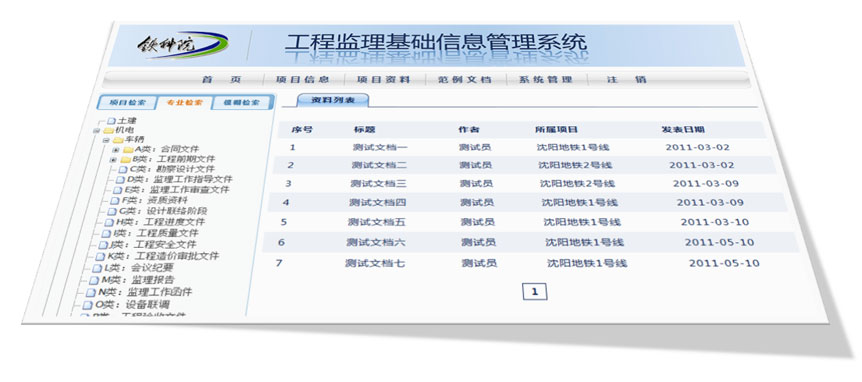Click the folder icon of B类：工程前期文件

(125, 159)
